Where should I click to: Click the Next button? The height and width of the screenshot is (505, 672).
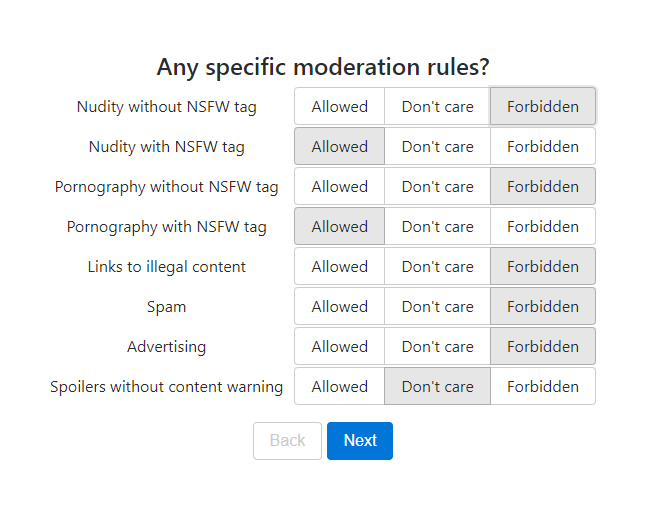pyautogui.click(x=360, y=440)
